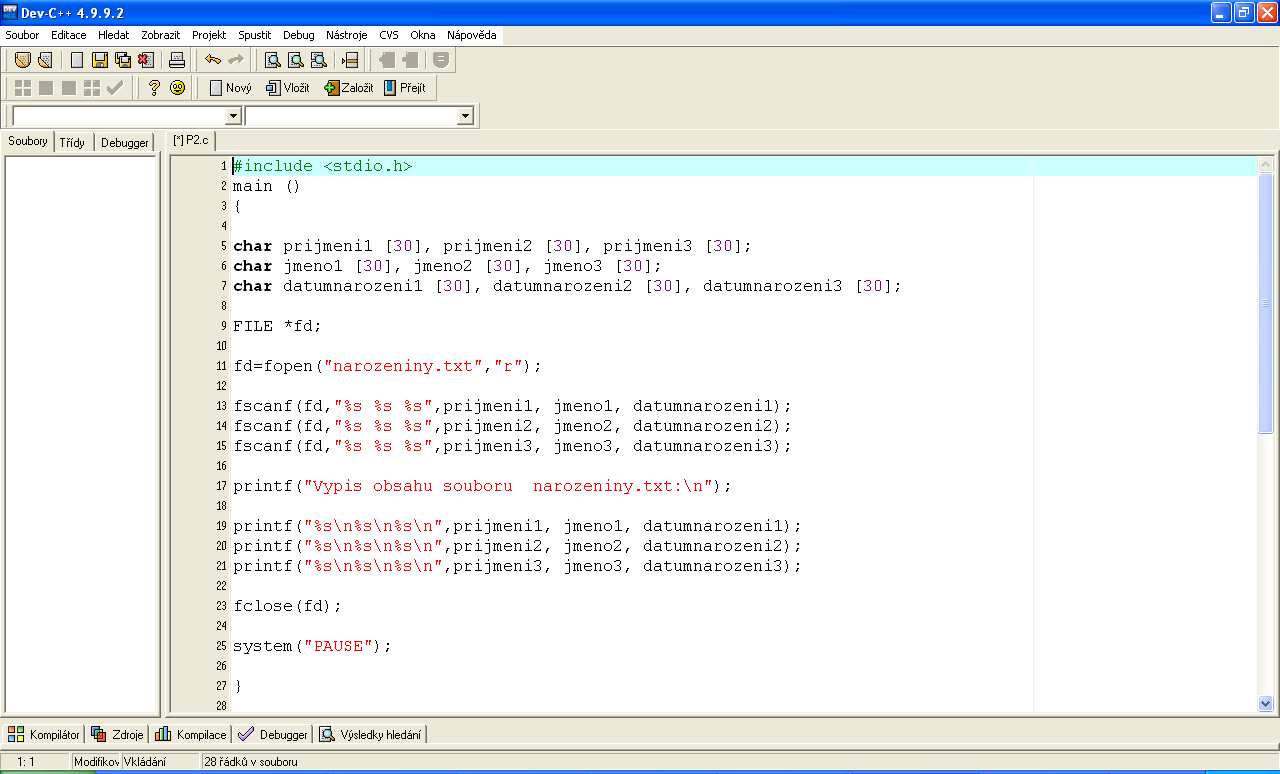Click line number 13 in the gutter
This screenshot has width=1280, height=774.
[x=221, y=406]
